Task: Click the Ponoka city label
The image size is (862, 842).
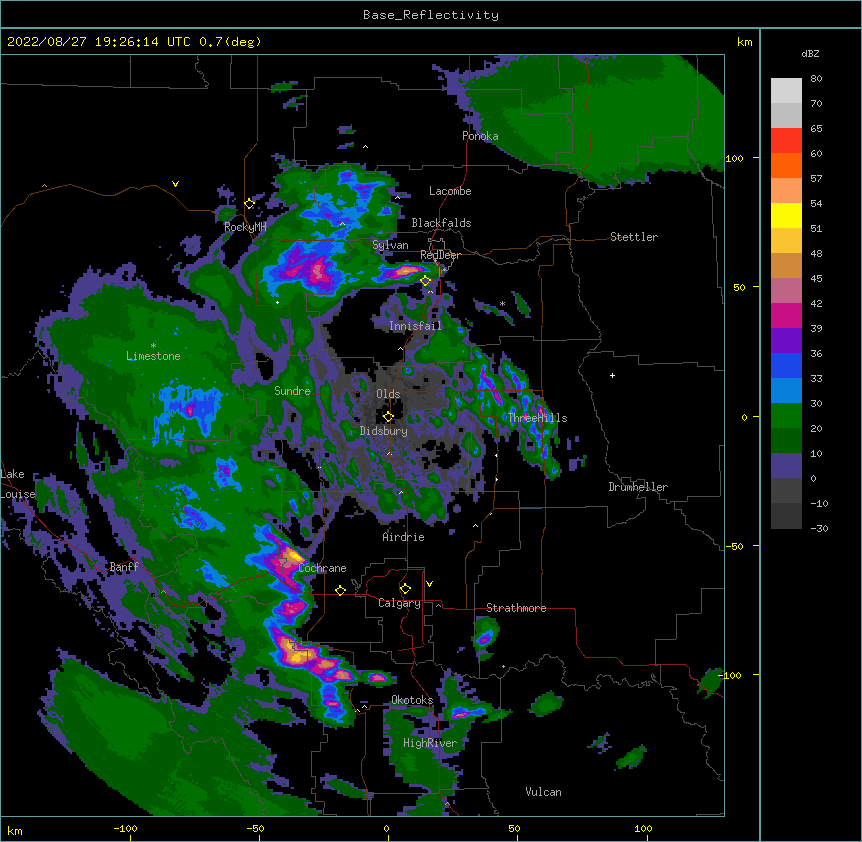Action: (480, 136)
